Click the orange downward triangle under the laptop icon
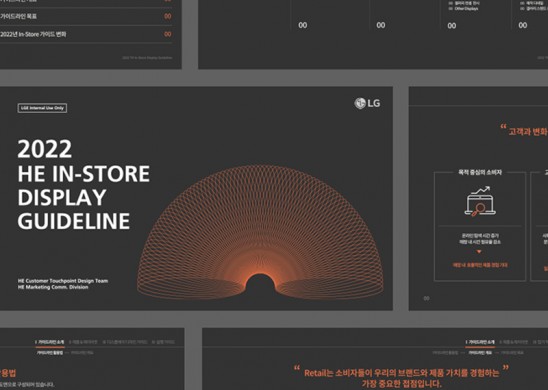The height and width of the screenshot is (390, 548). click(479, 252)
